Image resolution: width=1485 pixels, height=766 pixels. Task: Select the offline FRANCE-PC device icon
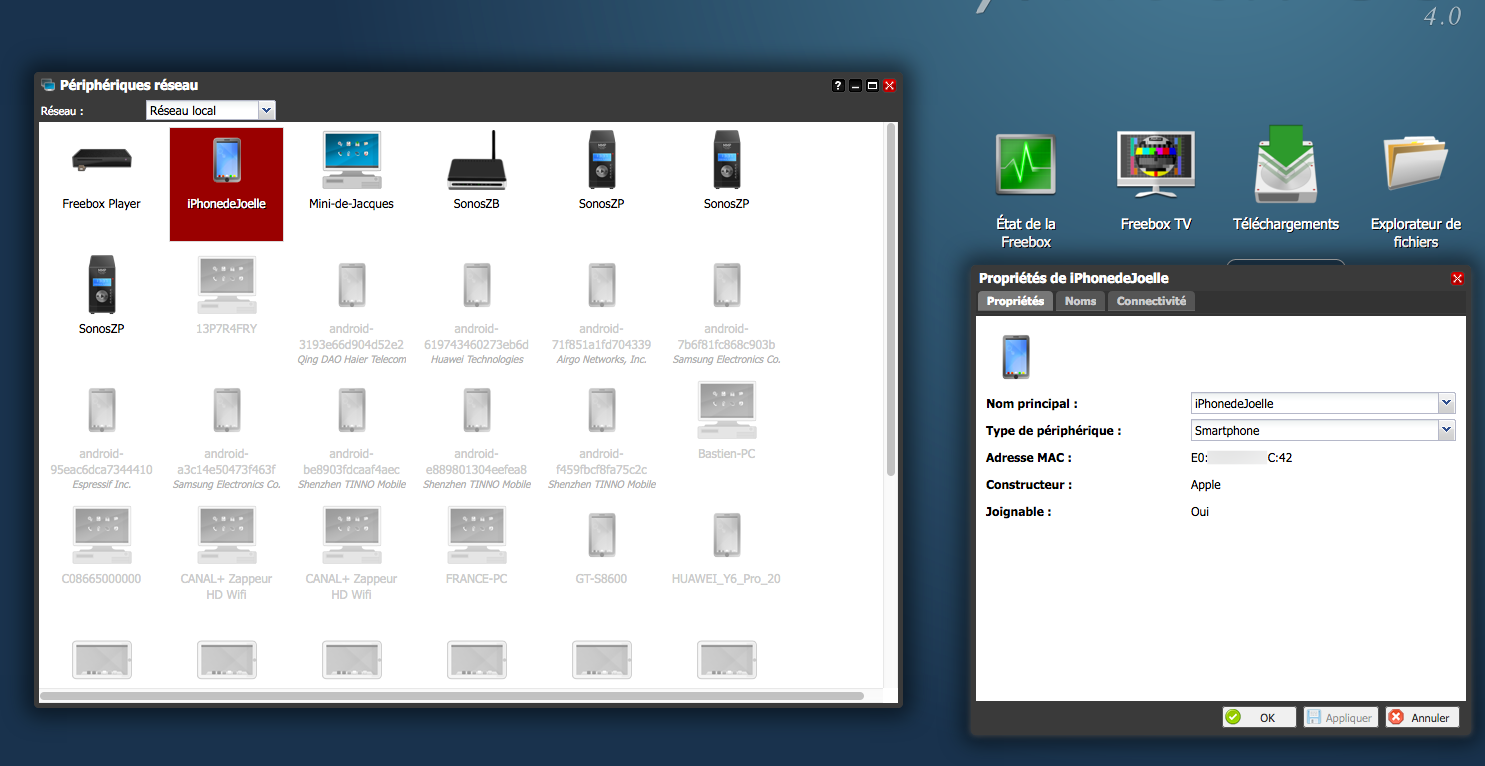tap(476, 536)
